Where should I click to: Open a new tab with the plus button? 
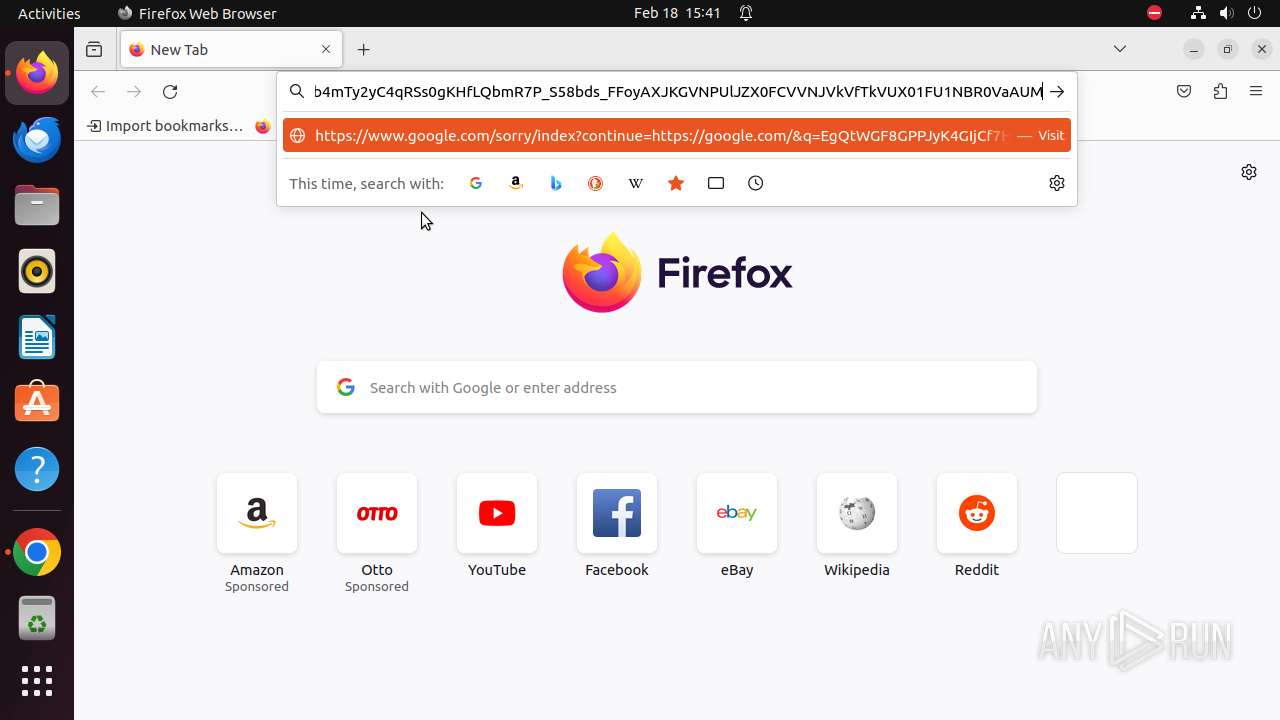(364, 49)
